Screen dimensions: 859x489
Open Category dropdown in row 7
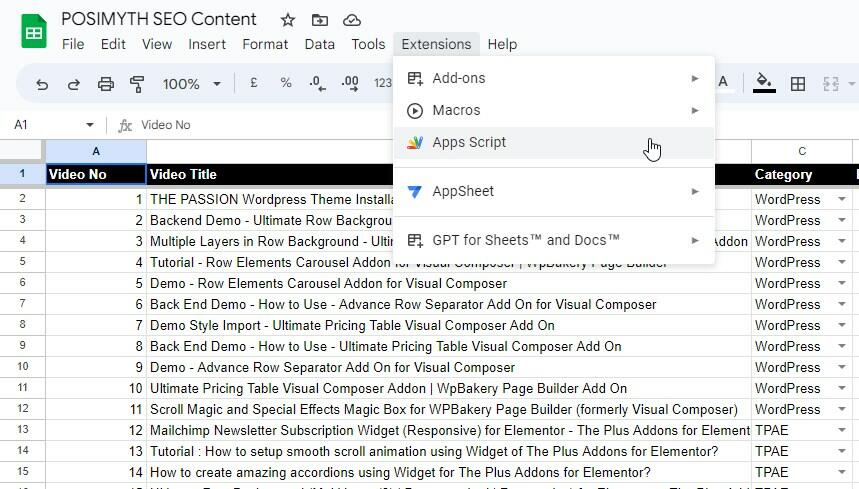842,304
